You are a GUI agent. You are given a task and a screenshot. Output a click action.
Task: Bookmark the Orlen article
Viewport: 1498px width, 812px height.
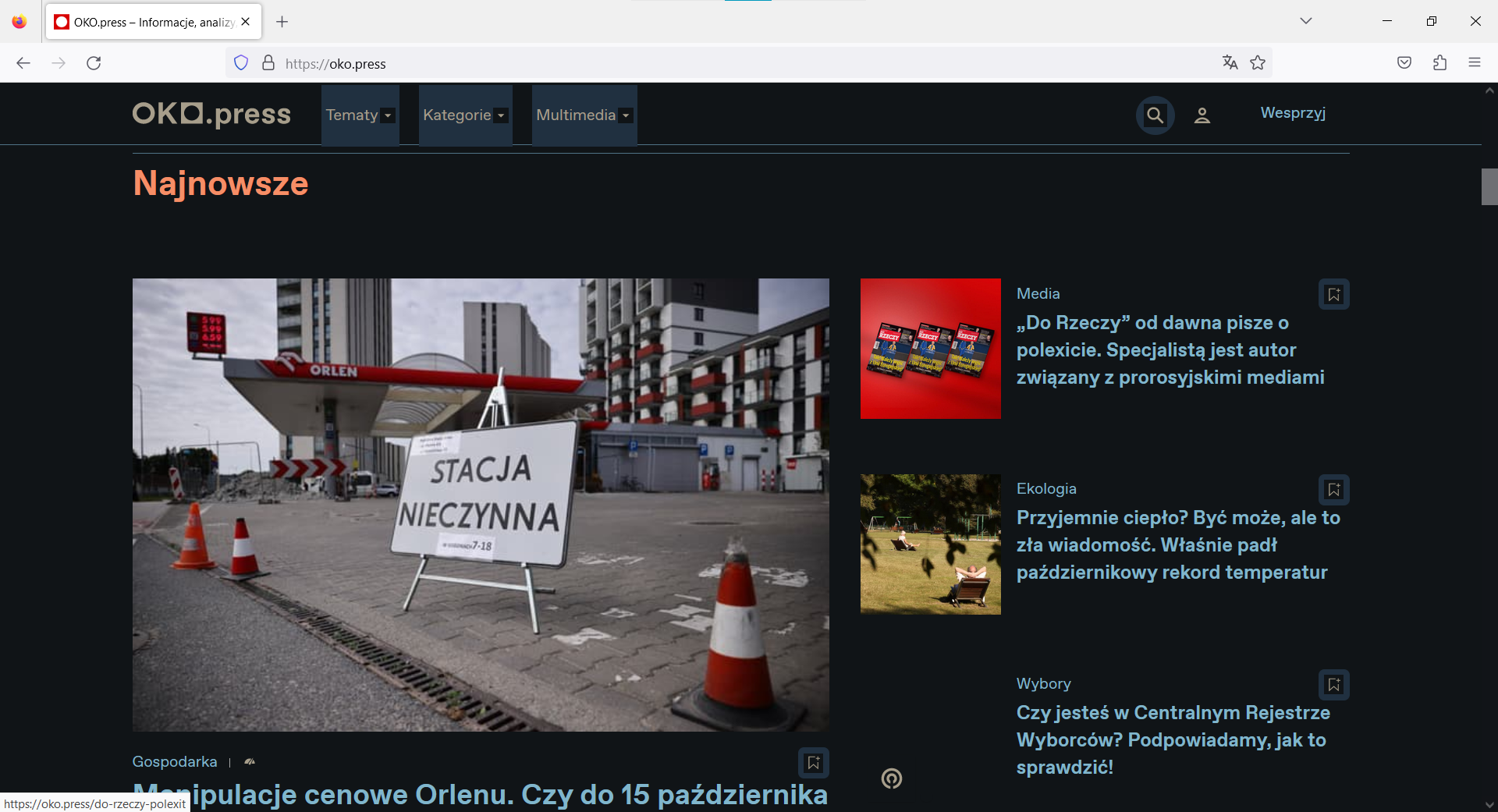tap(814, 762)
